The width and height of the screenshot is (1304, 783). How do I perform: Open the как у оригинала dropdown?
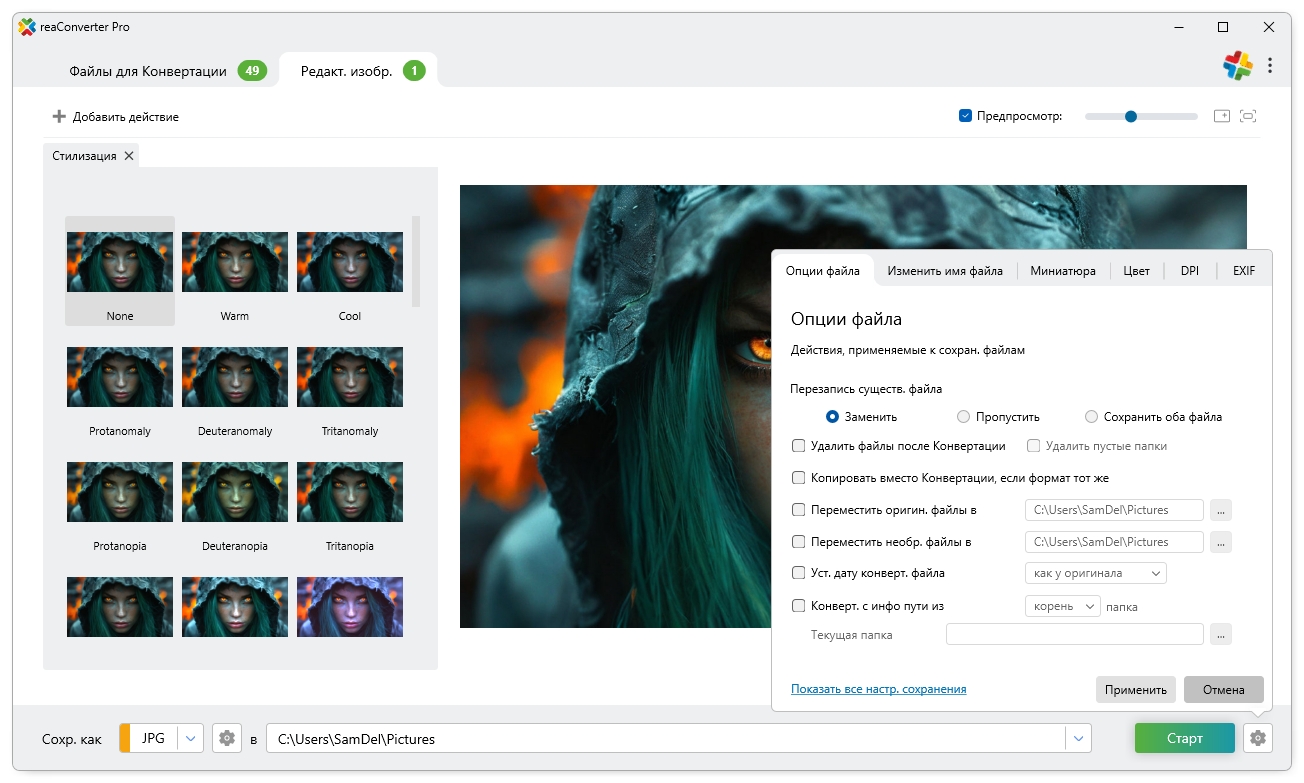pos(1095,574)
